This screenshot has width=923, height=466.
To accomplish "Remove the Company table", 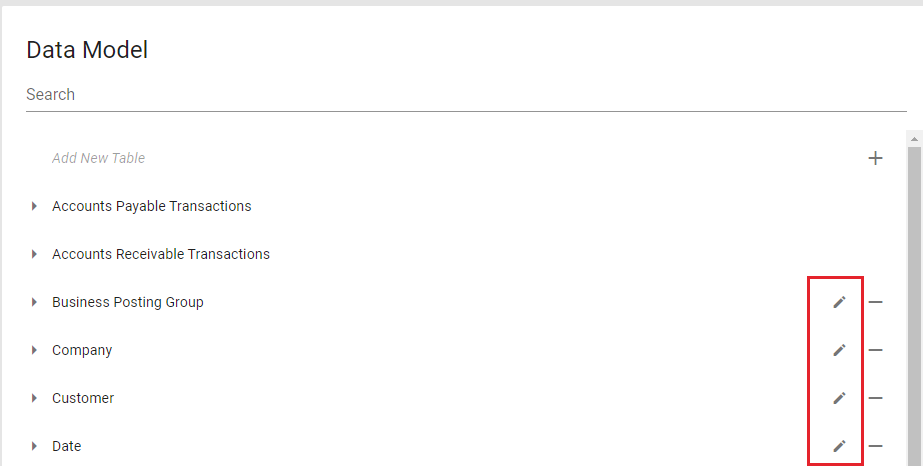I will click(x=875, y=350).
